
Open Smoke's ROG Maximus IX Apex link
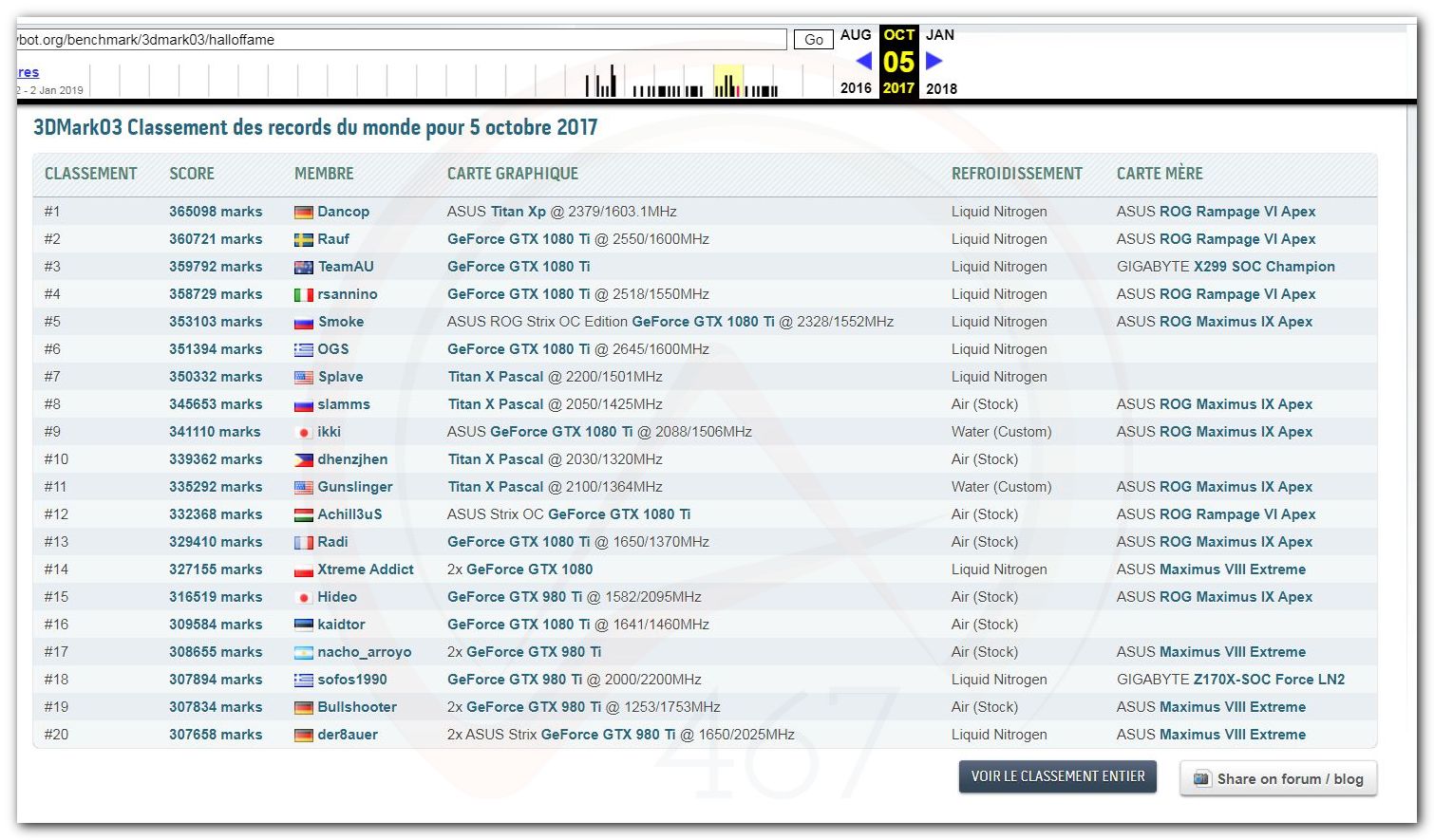tap(1236, 322)
